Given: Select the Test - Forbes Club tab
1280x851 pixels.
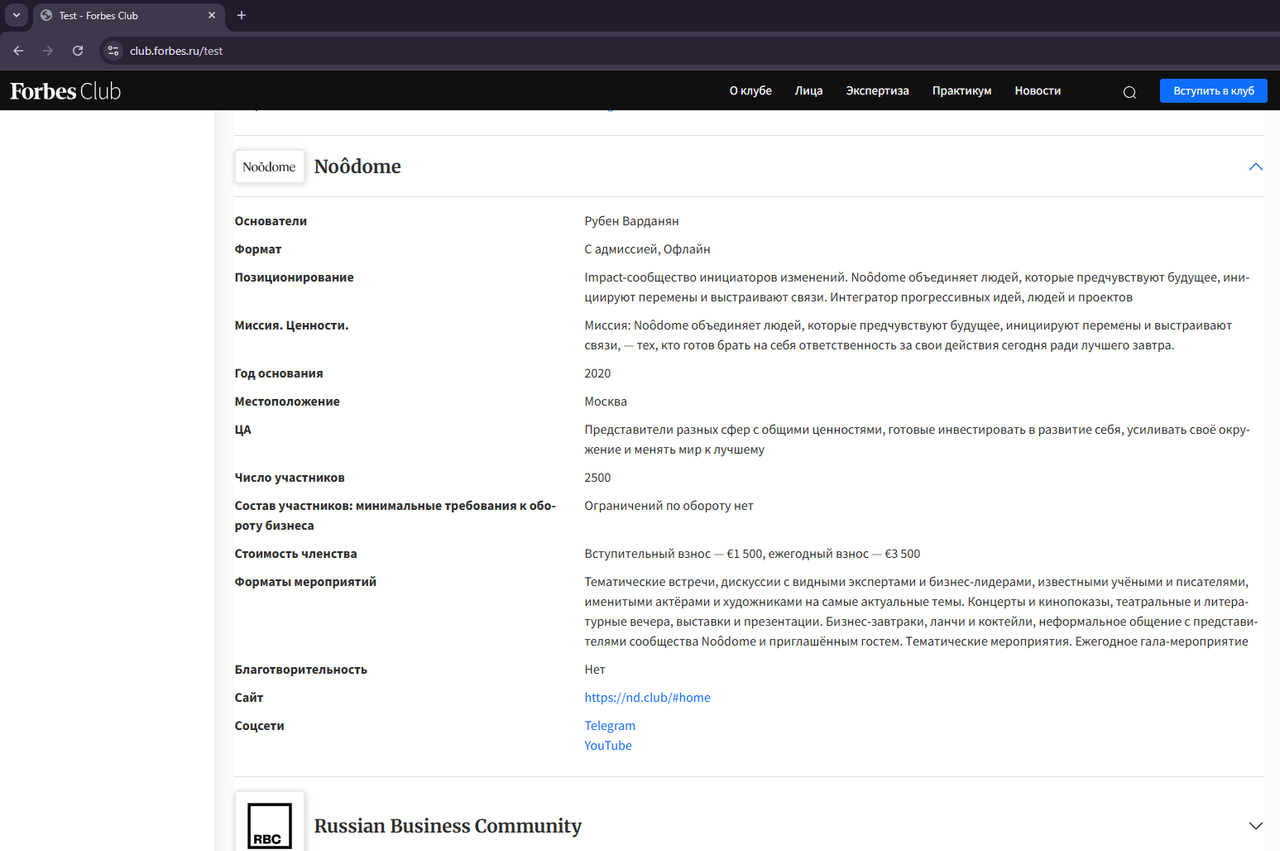Looking at the screenshot, I should coord(129,16).
